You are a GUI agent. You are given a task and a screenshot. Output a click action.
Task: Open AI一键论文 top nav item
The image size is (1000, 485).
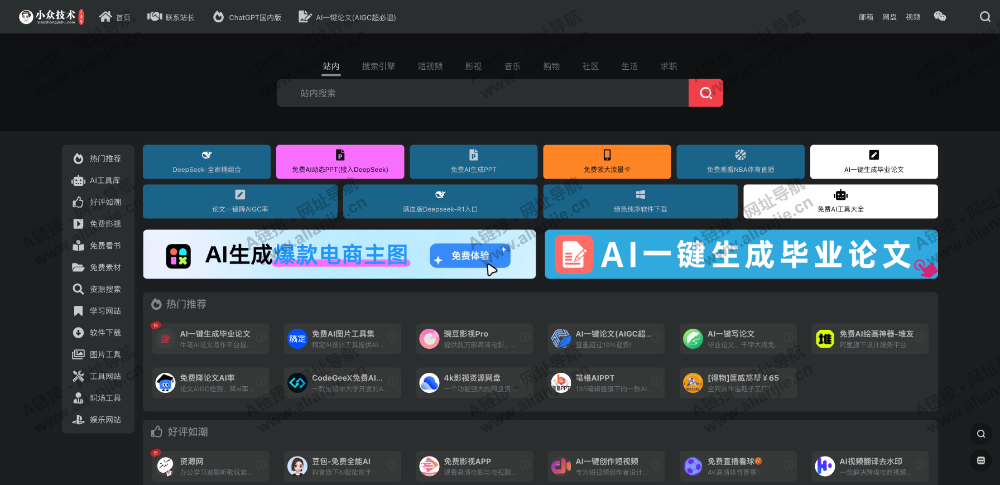(x=348, y=17)
